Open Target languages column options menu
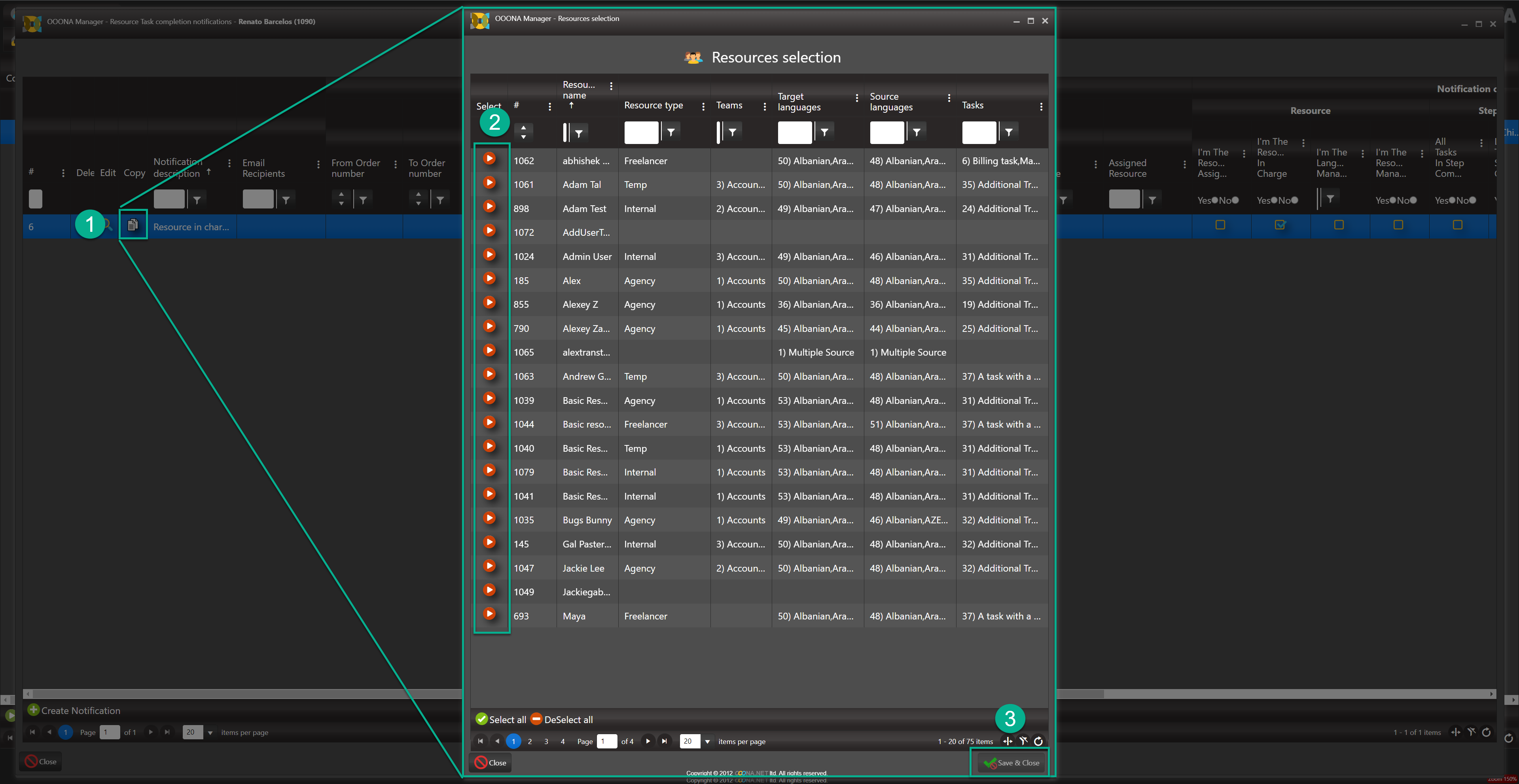Screen dimensions: 1519x784 (x=856, y=98)
